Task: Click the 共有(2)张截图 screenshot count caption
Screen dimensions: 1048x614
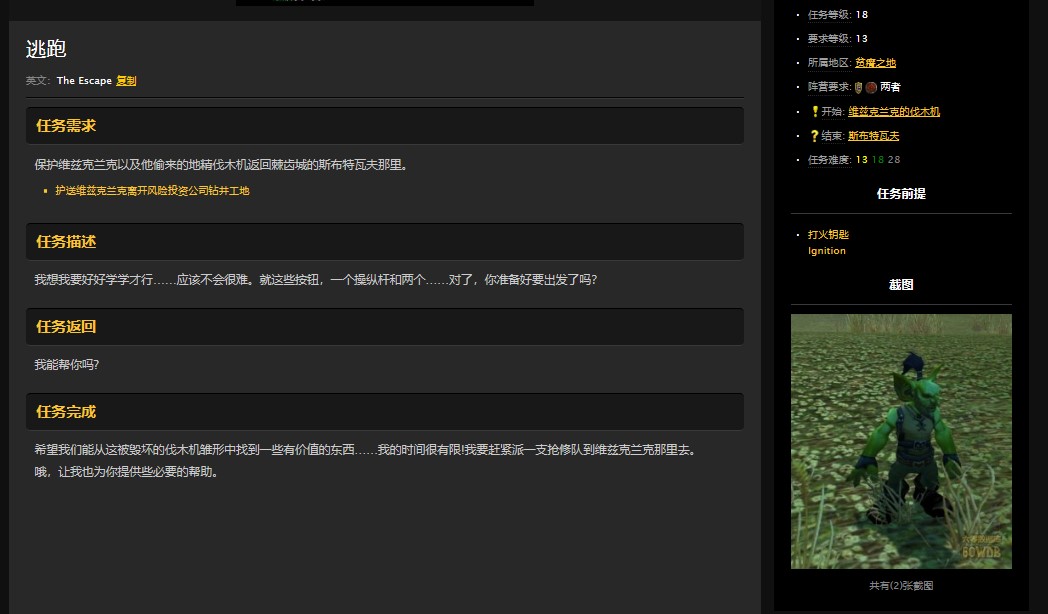Action: [x=901, y=586]
